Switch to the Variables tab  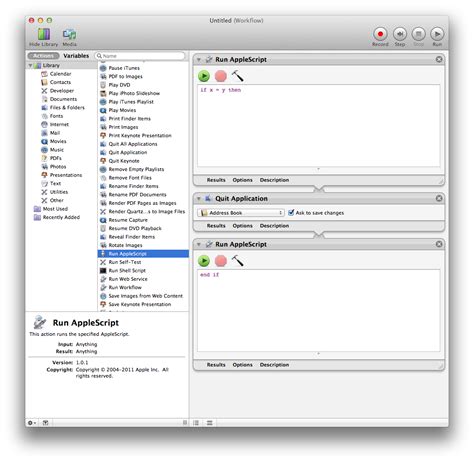click(x=76, y=56)
